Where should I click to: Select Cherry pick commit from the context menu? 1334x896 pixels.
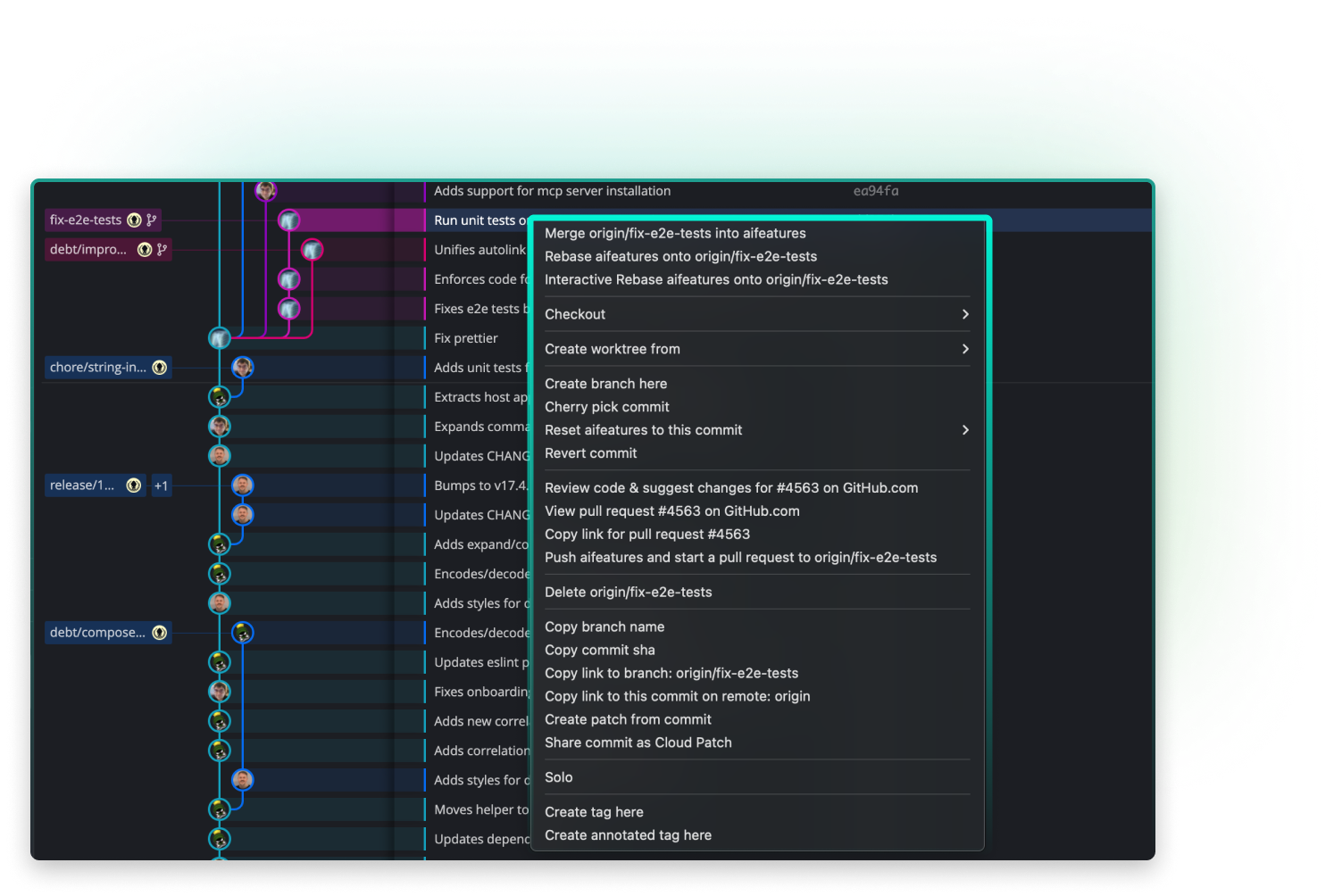point(606,407)
